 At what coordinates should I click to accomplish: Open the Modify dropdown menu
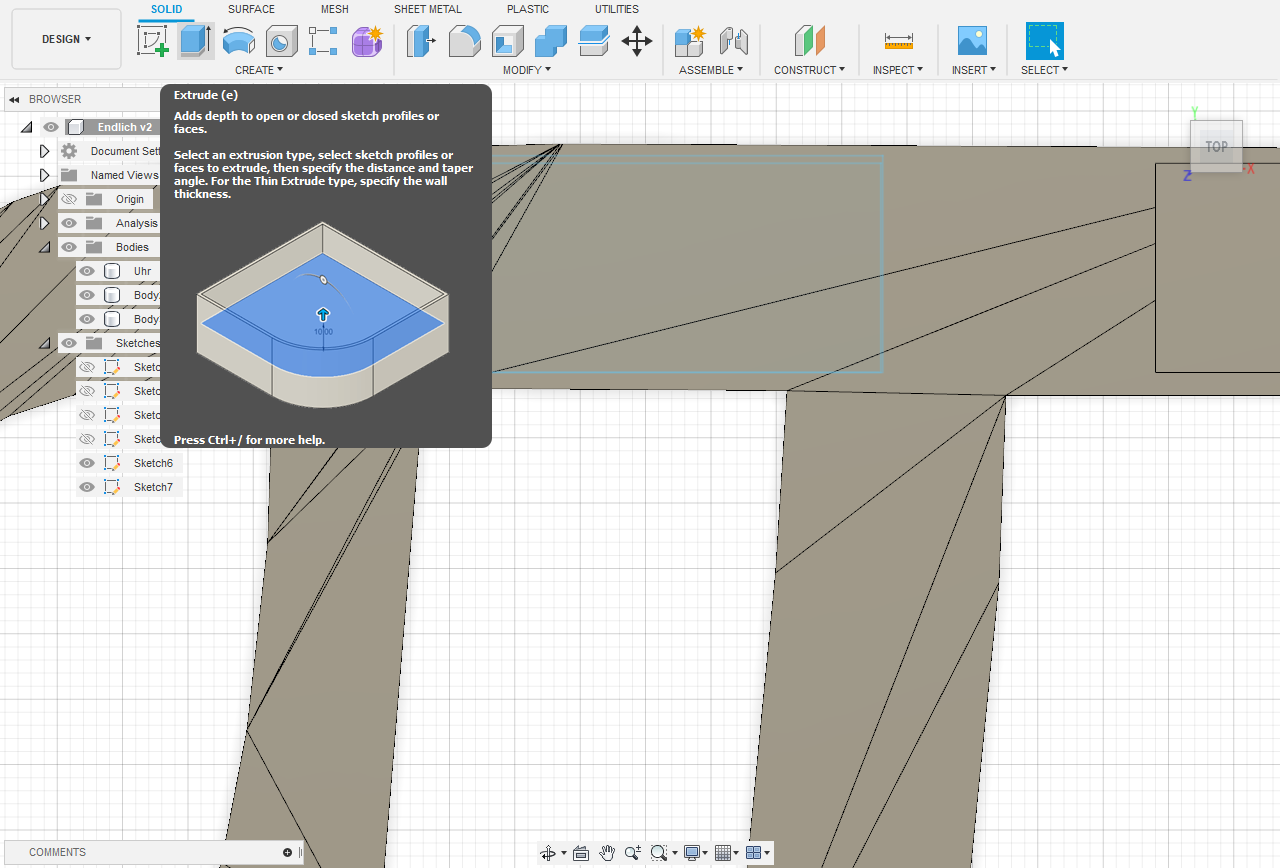[x=525, y=70]
